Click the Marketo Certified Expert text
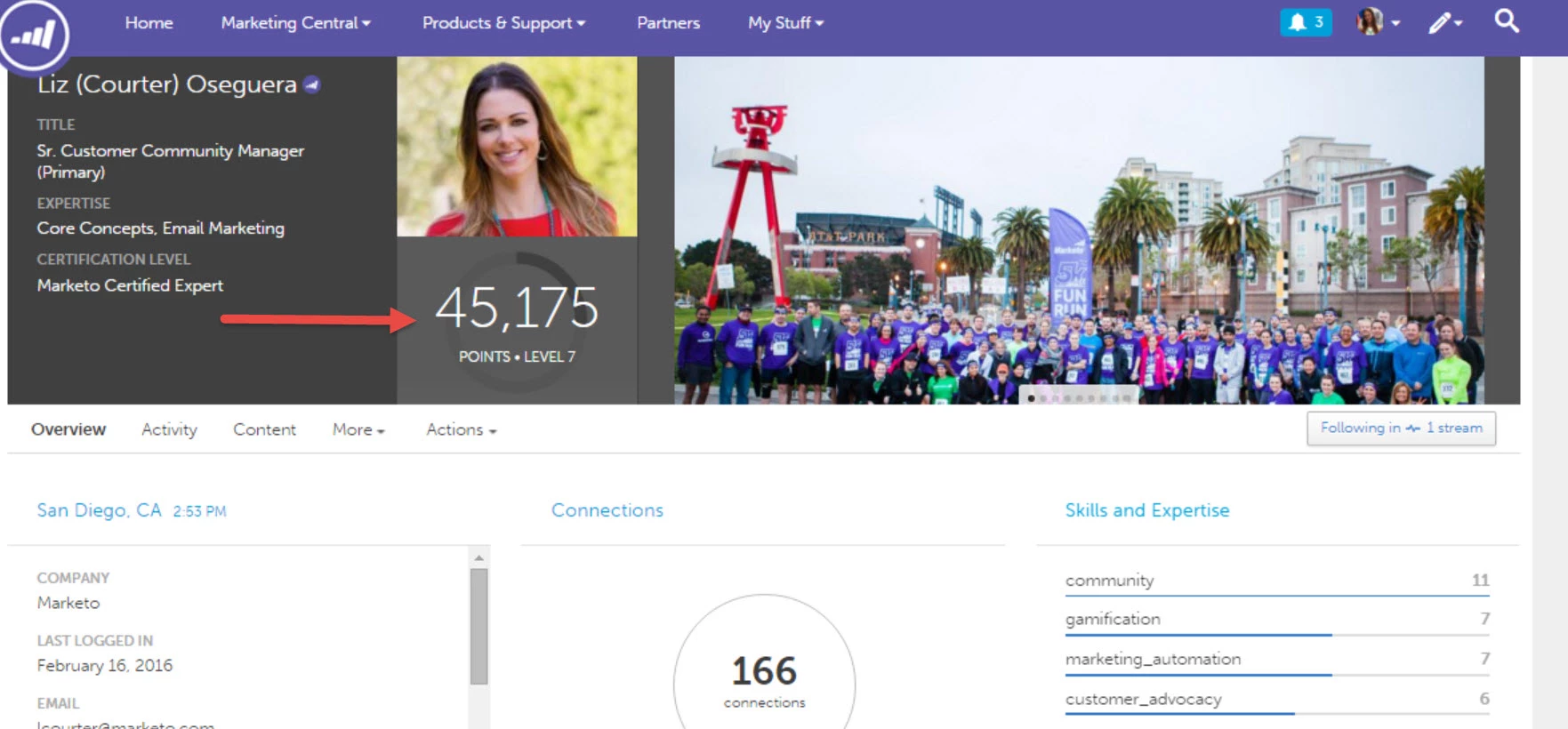This screenshot has height=729, width=1568. tap(130, 285)
